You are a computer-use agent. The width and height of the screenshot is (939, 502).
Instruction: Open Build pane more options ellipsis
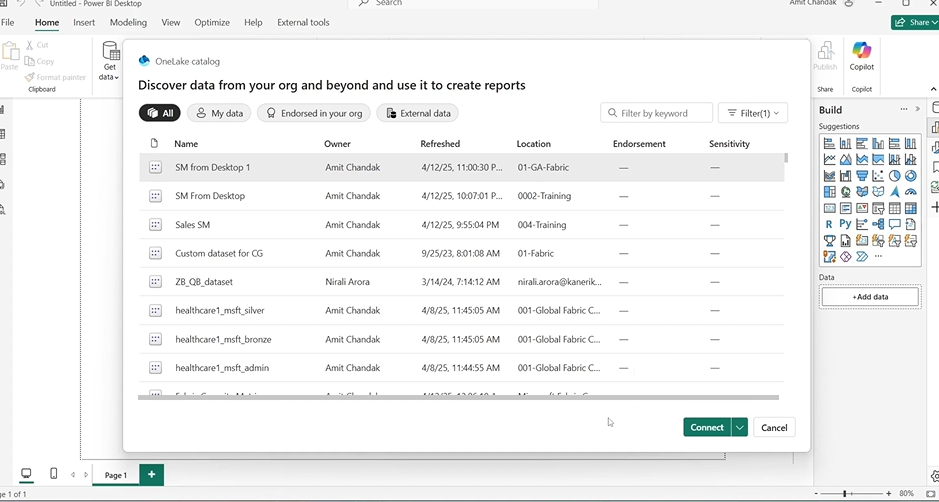click(x=904, y=109)
